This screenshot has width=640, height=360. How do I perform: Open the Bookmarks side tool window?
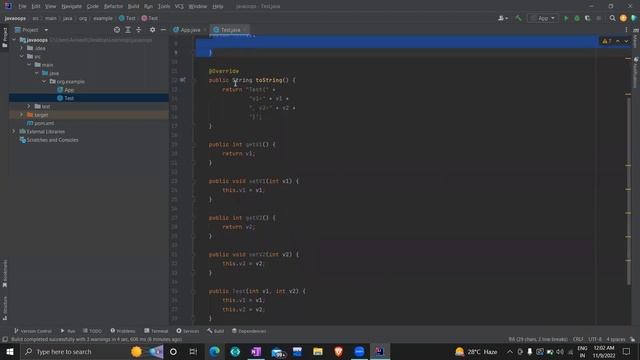point(4,273)
